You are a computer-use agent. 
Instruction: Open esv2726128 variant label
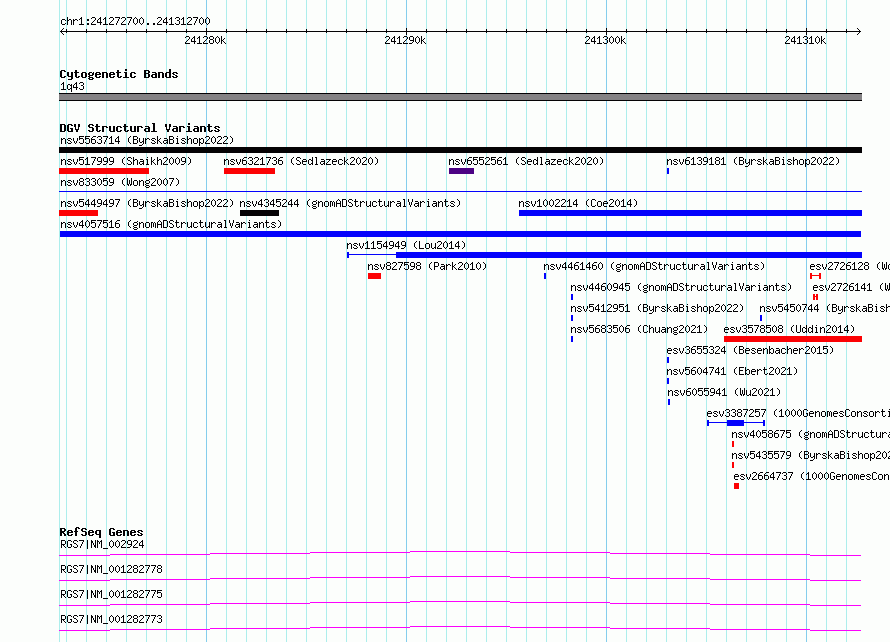[x=850, y=266]
